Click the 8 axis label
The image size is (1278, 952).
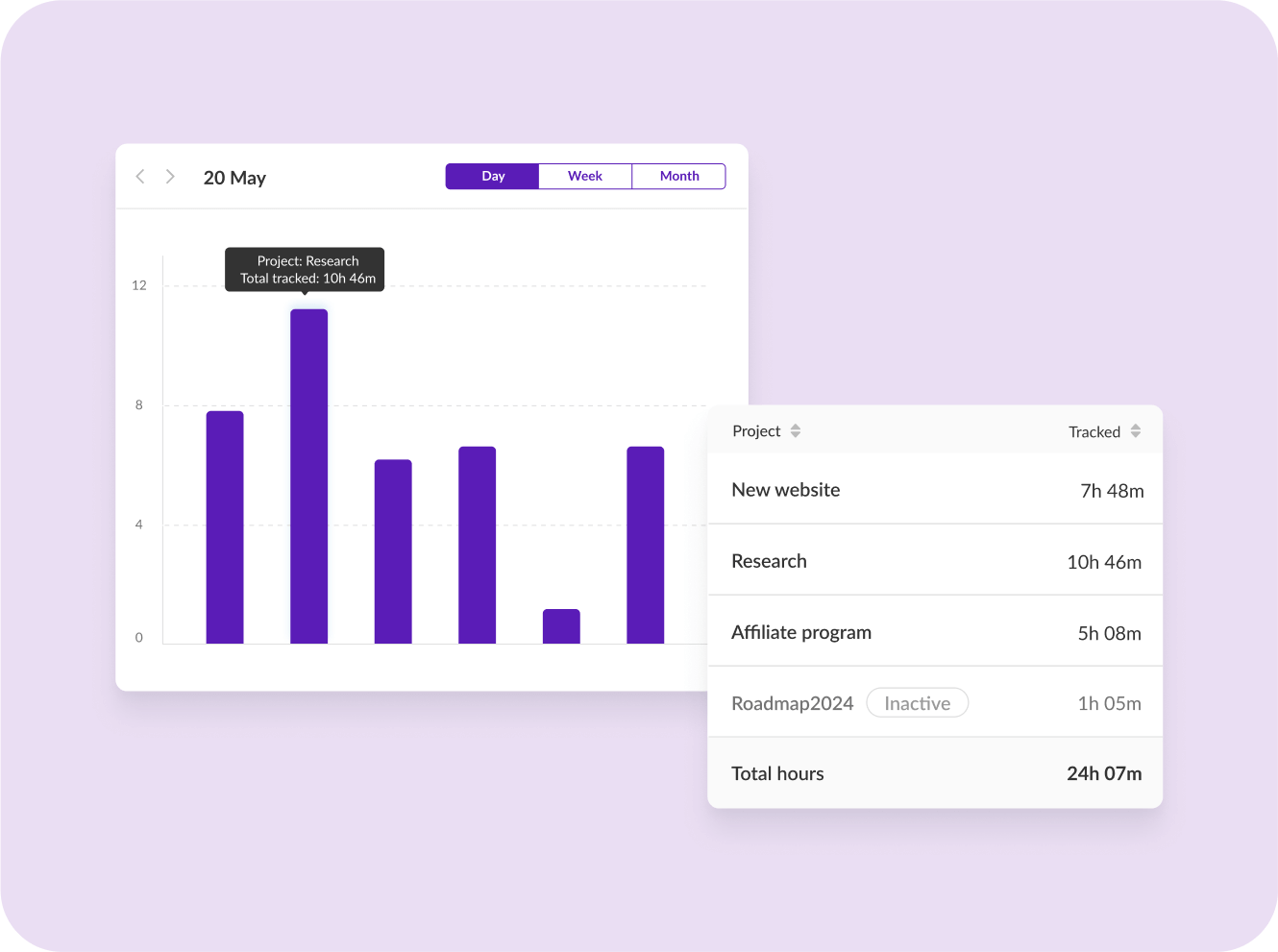[139, 405]
